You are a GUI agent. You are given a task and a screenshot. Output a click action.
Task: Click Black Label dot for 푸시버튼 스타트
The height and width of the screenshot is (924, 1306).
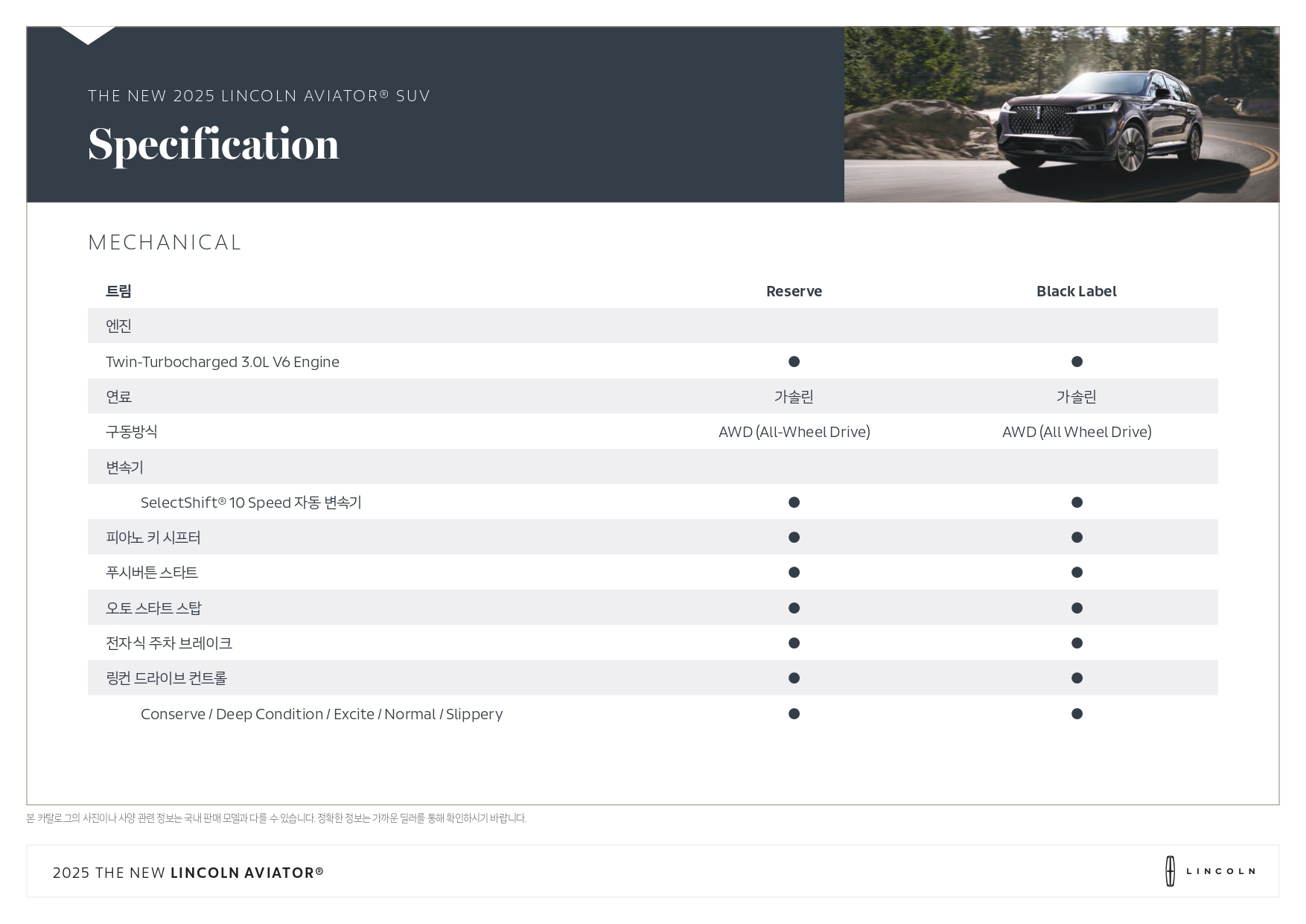pos(1077,573)
